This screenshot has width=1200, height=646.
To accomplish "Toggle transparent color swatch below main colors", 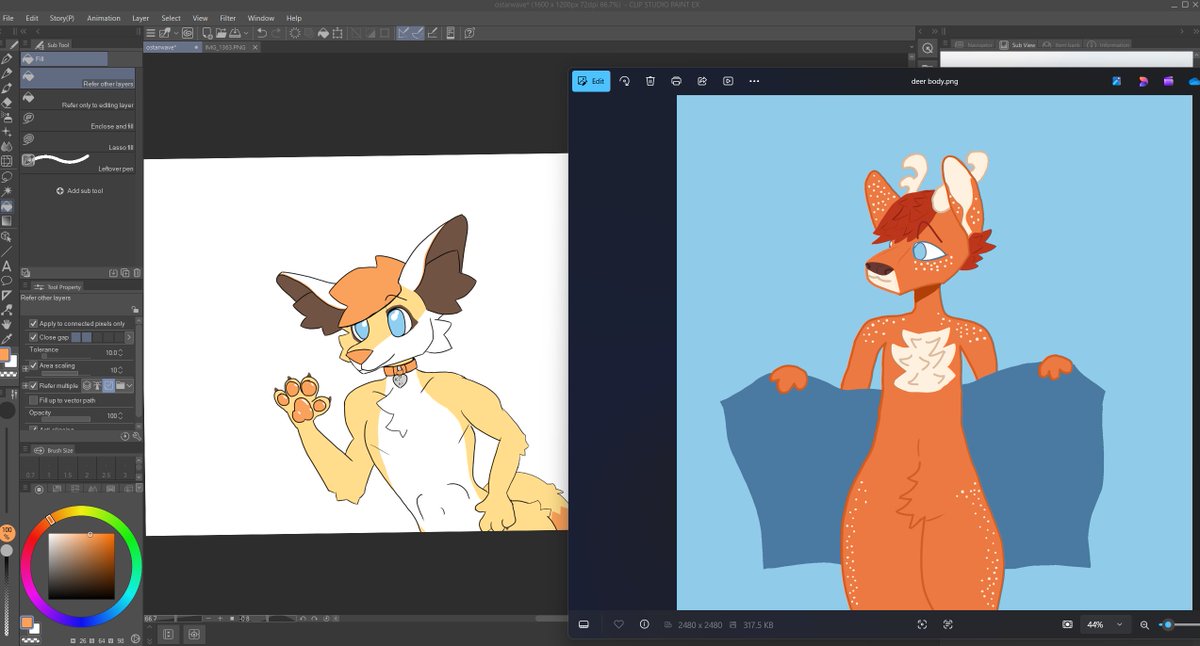I will tap(9, 374).
